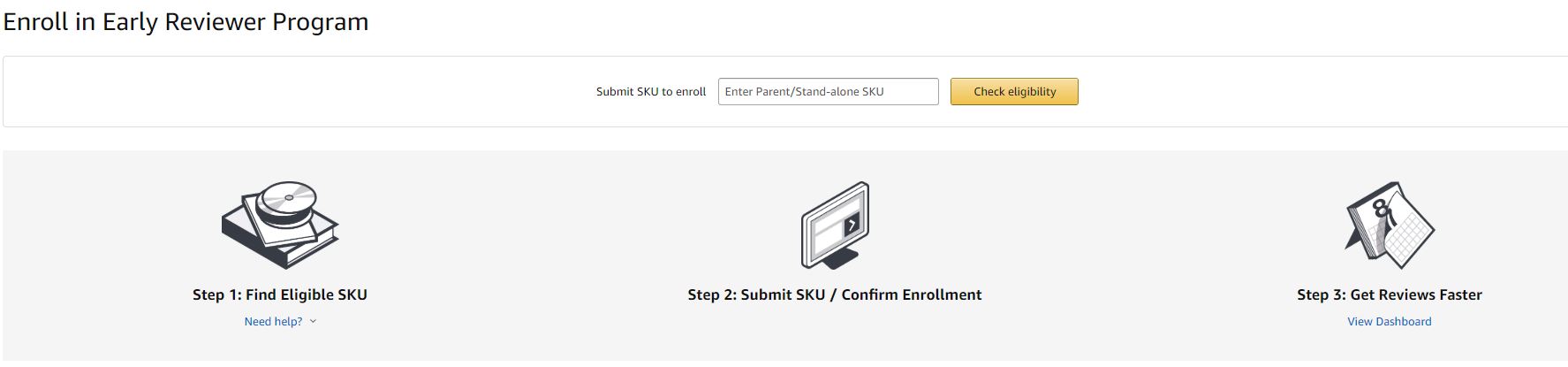
Task: Click the Check eligibility button
Action: click(1014, 92)
